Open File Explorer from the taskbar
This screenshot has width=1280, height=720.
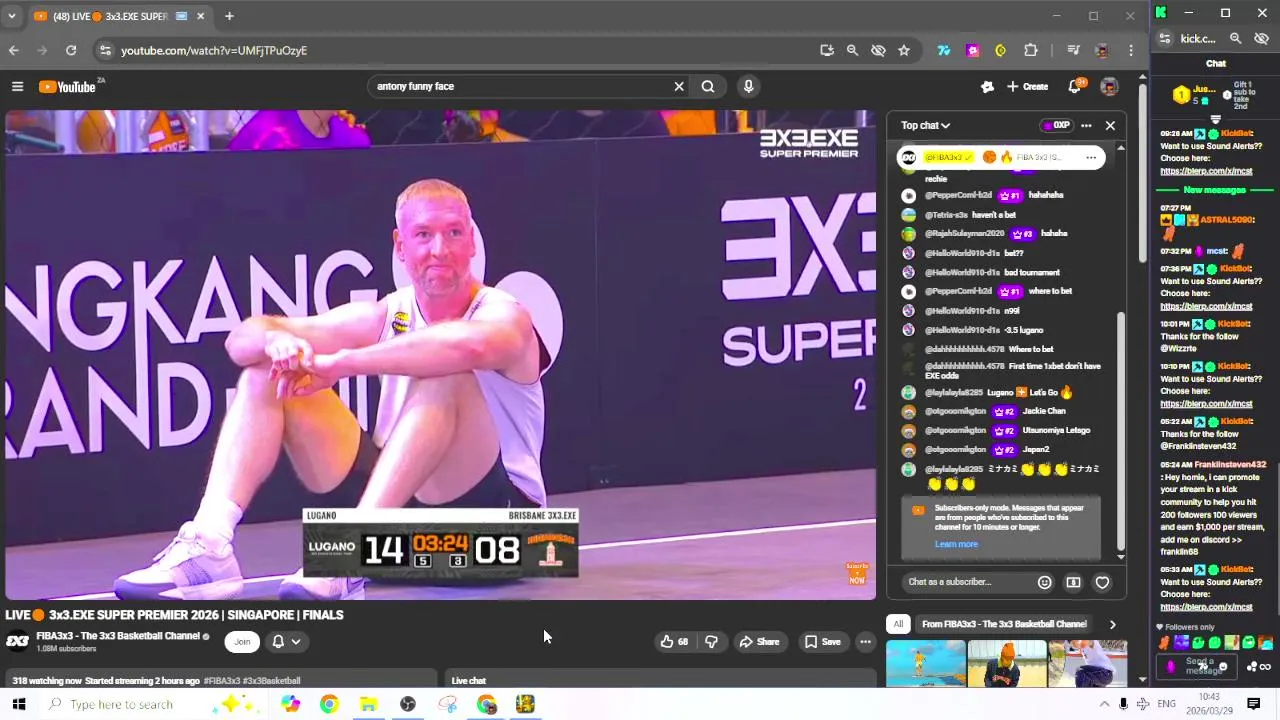(368, 704)
